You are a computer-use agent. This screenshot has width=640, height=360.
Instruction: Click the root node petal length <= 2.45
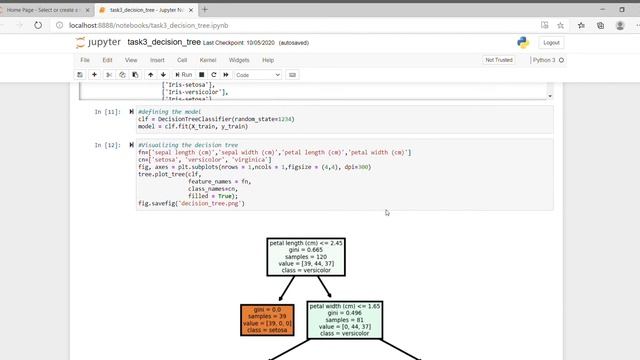coord(306,257)
